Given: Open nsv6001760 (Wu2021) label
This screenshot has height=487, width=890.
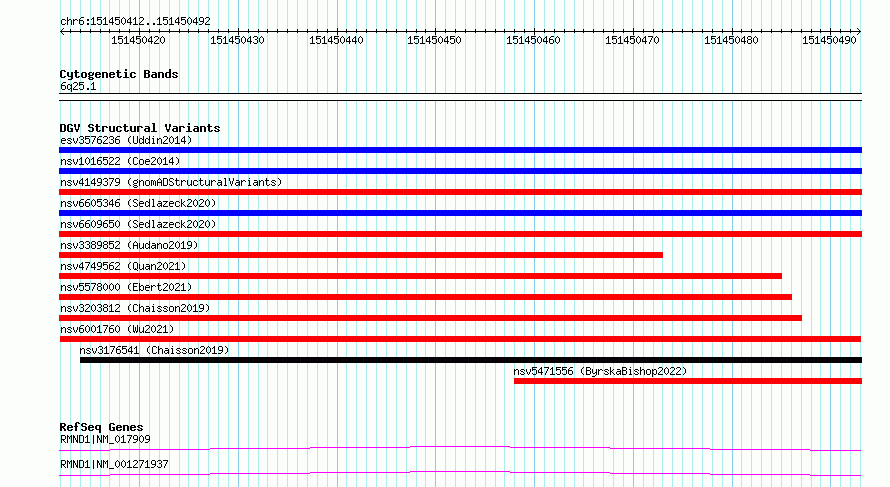Looking at the screenshot, I should [x=117, y=329].
